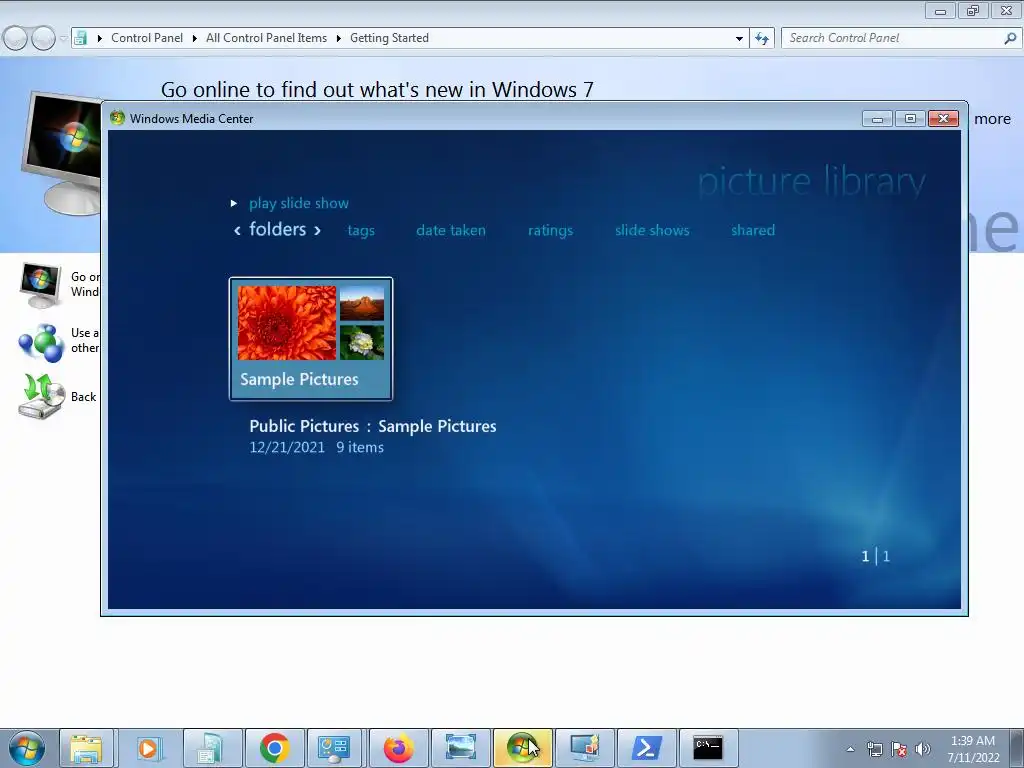Open the Action Center flag icon
1024x768 pixels.
click(899, 749)
